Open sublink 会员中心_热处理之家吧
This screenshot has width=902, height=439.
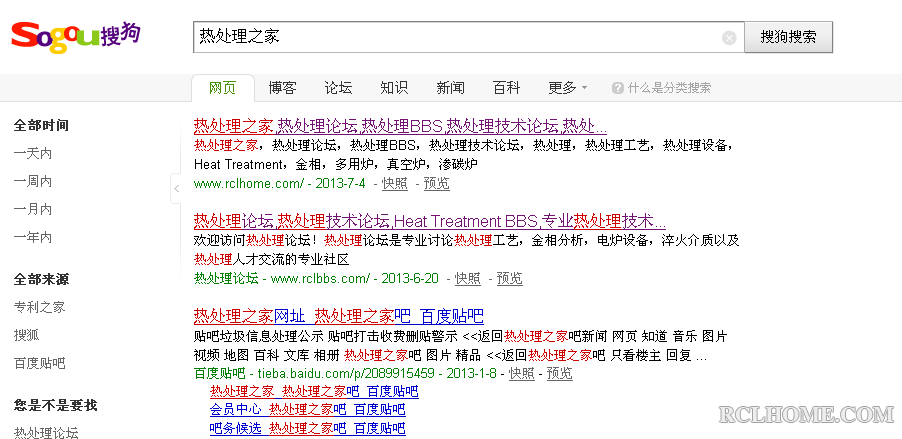[308, 410]
